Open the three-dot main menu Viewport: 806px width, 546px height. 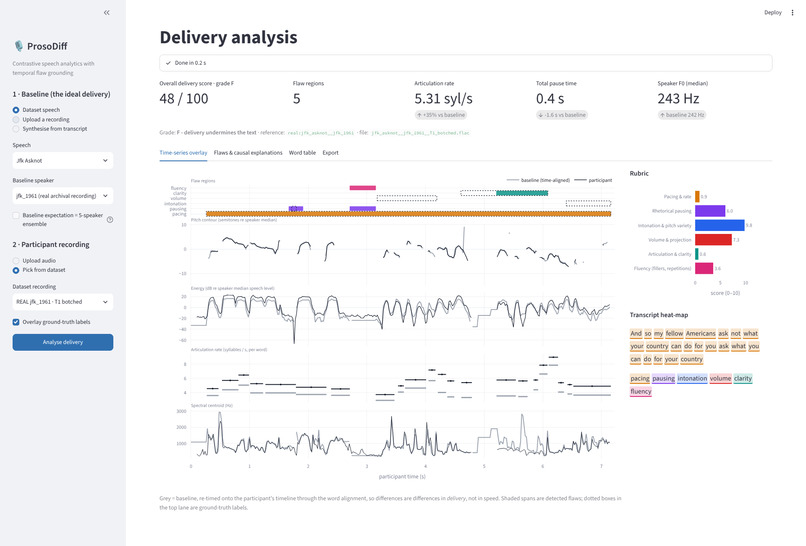point(792,12)
